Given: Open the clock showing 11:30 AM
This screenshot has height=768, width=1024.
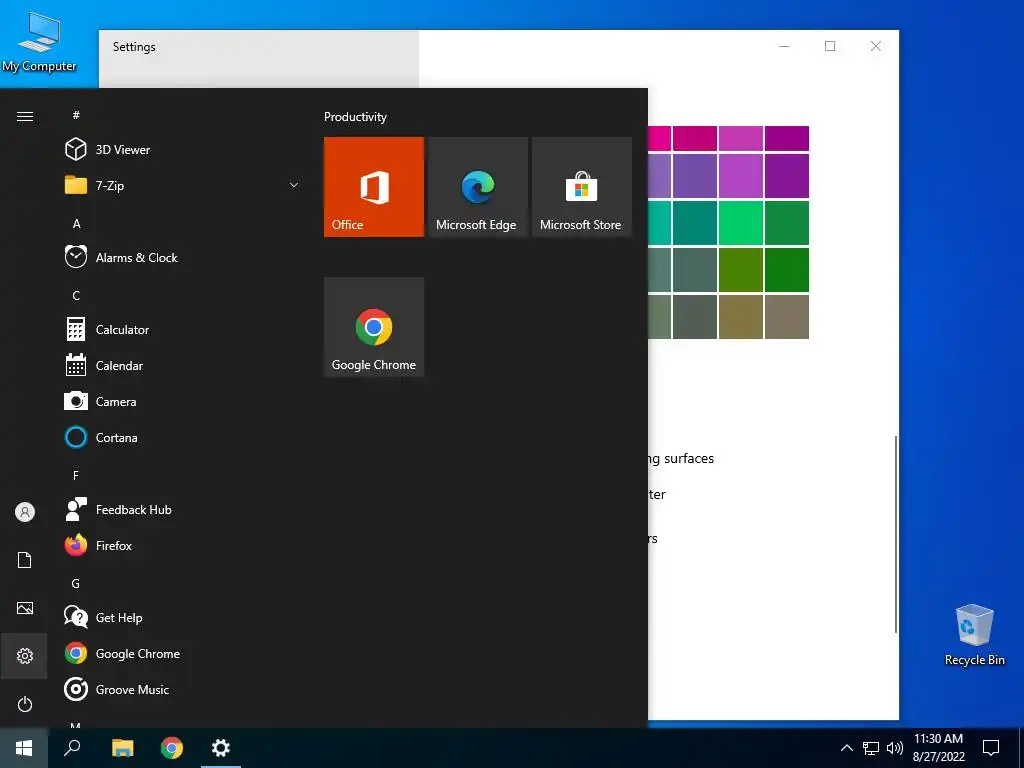Looking at the screenshot, I should 938,748.
